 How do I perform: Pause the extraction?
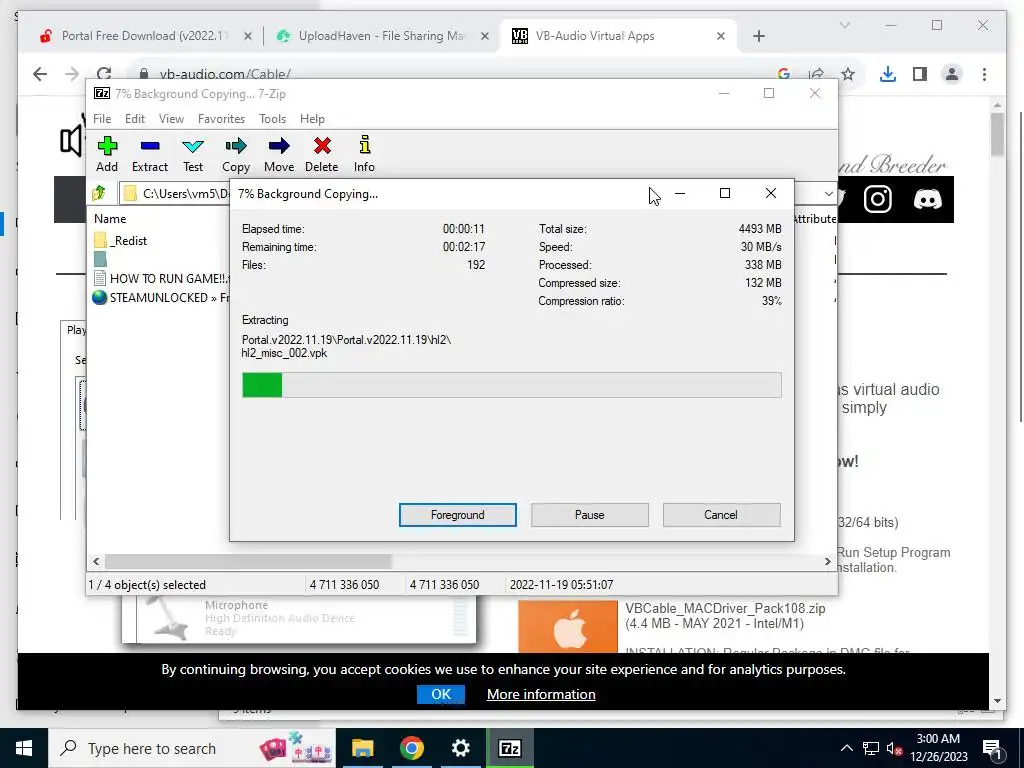[x=590, y=515]
